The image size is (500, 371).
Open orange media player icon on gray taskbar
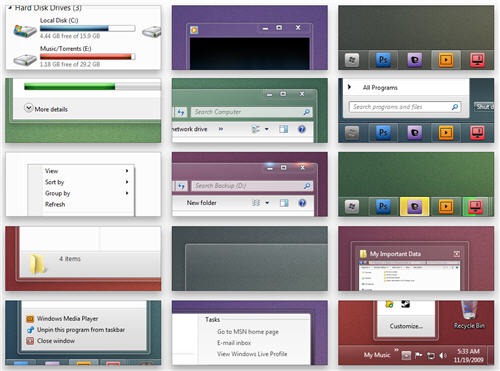(446, 60)
